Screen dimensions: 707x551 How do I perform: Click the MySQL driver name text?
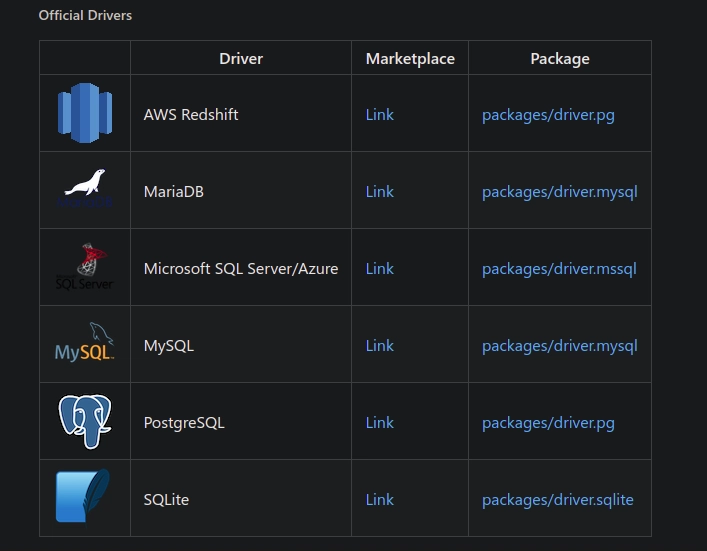click(x=169, y=346)
